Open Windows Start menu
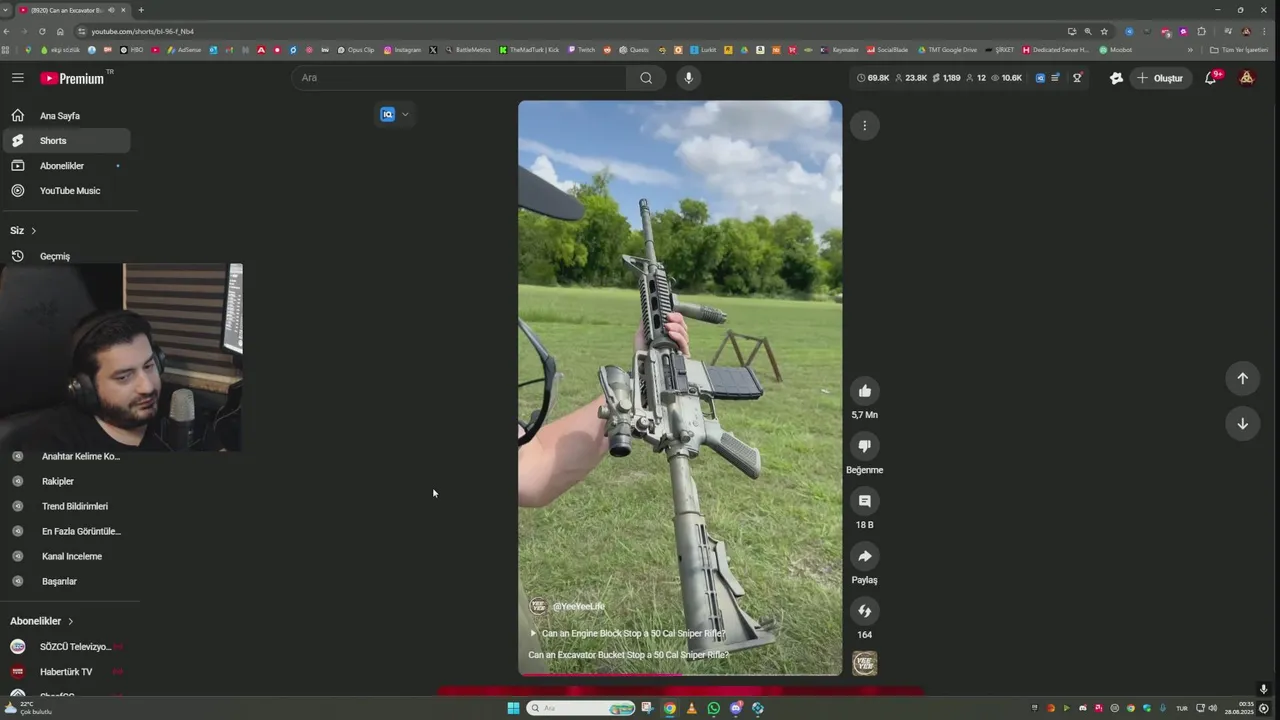The height and width of the screenshot is (720, 1280). tap(513, 708)
